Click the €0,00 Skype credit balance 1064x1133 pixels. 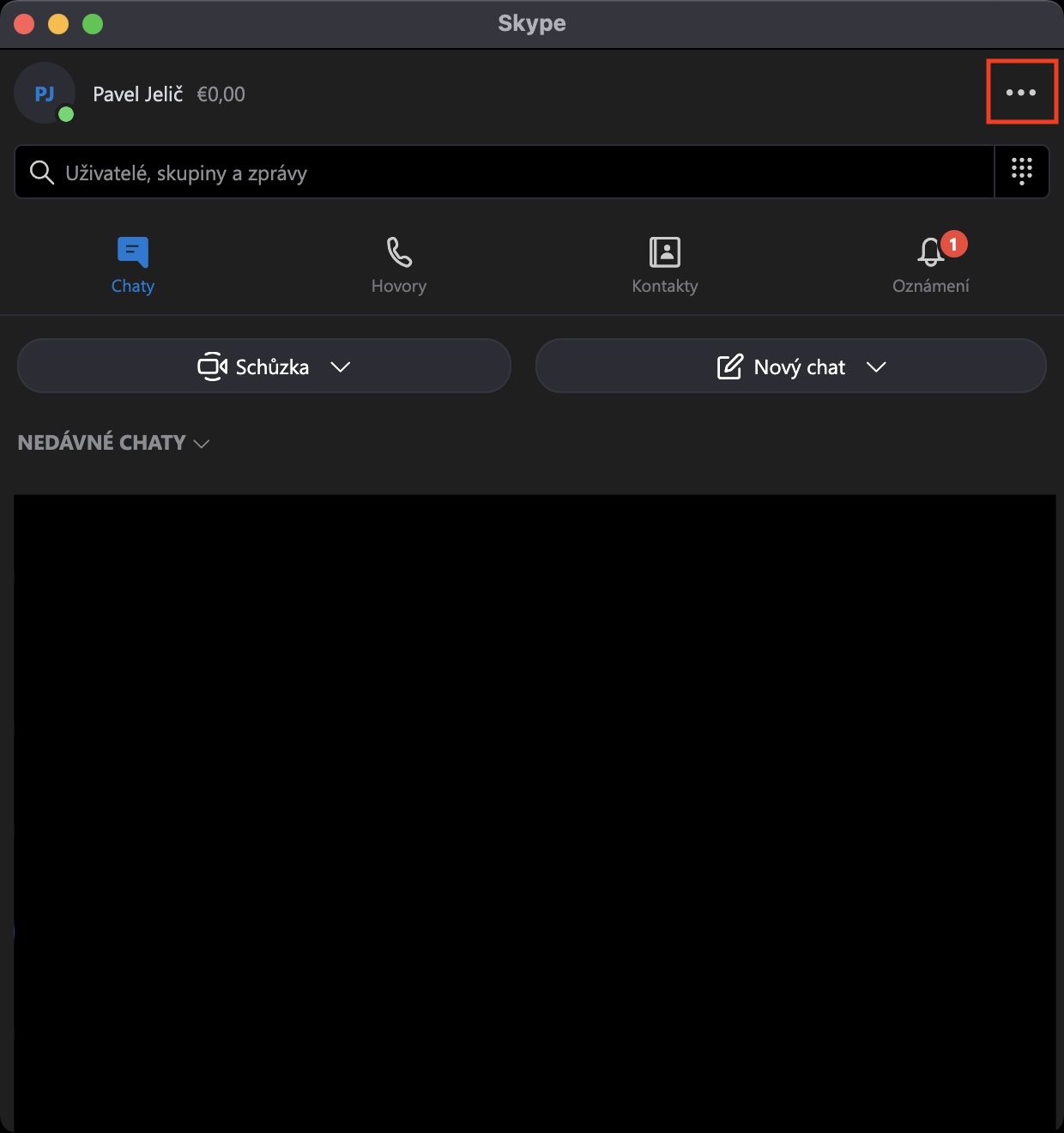pos(221,94)
